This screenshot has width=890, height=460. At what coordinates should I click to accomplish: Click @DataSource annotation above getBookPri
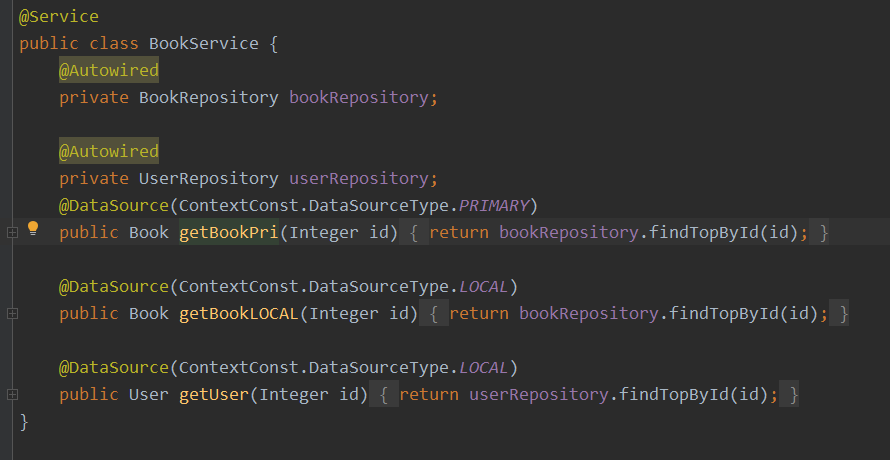click(x=114, y=206)
